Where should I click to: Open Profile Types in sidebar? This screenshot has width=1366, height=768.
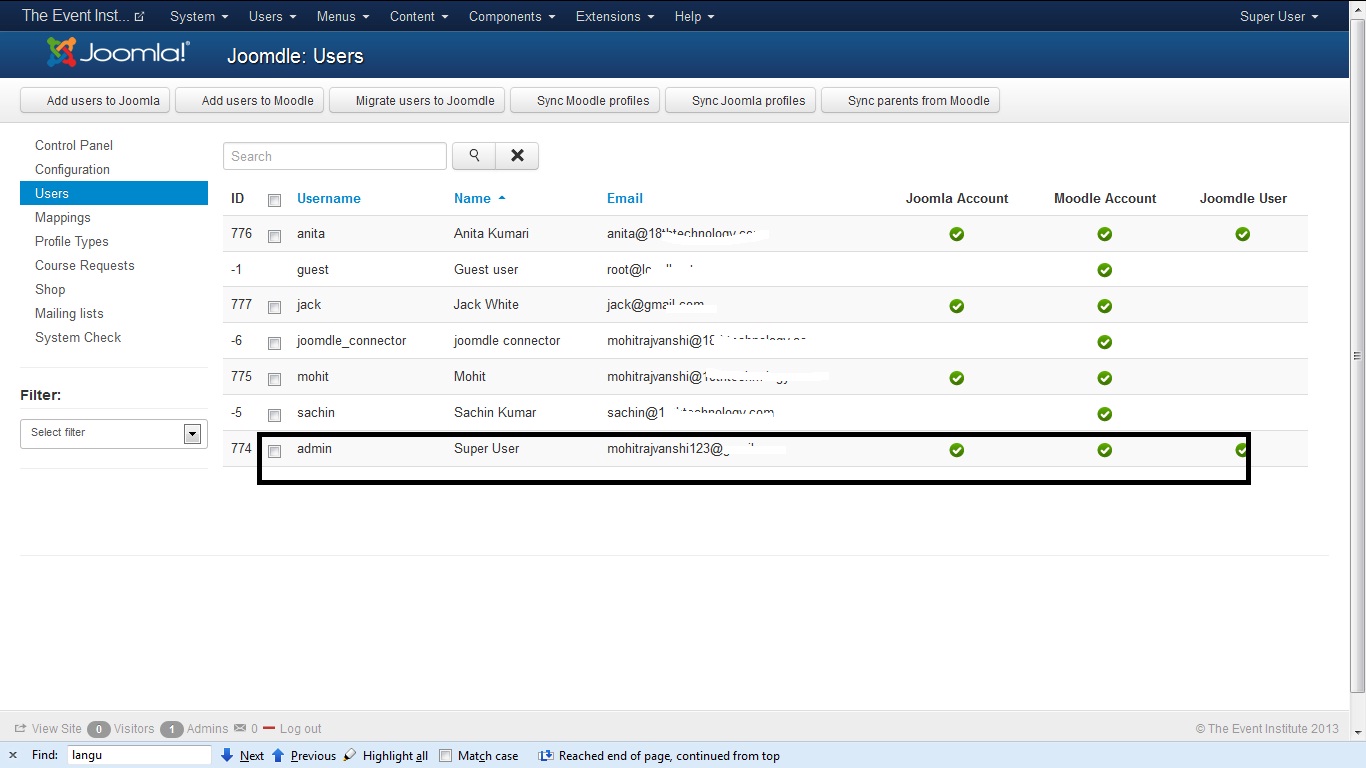pyautogui.click(x=71, y=241)
